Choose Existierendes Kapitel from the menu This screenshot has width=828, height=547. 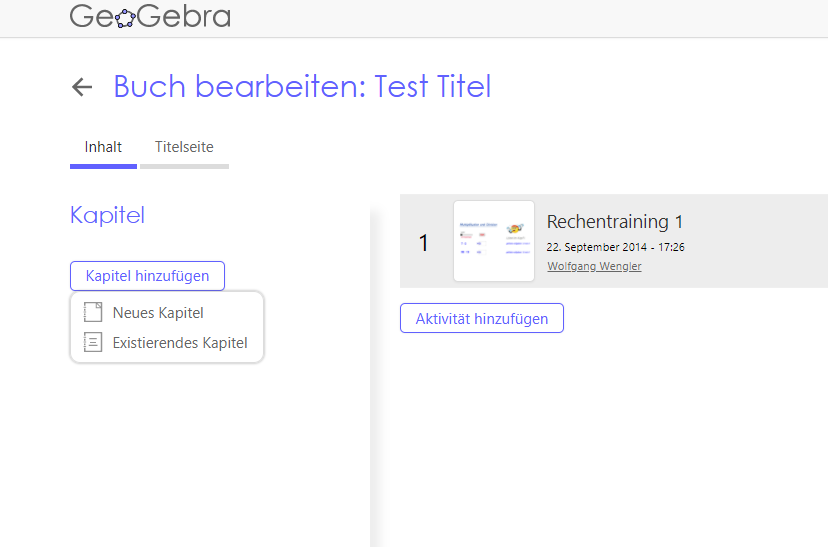167,343
